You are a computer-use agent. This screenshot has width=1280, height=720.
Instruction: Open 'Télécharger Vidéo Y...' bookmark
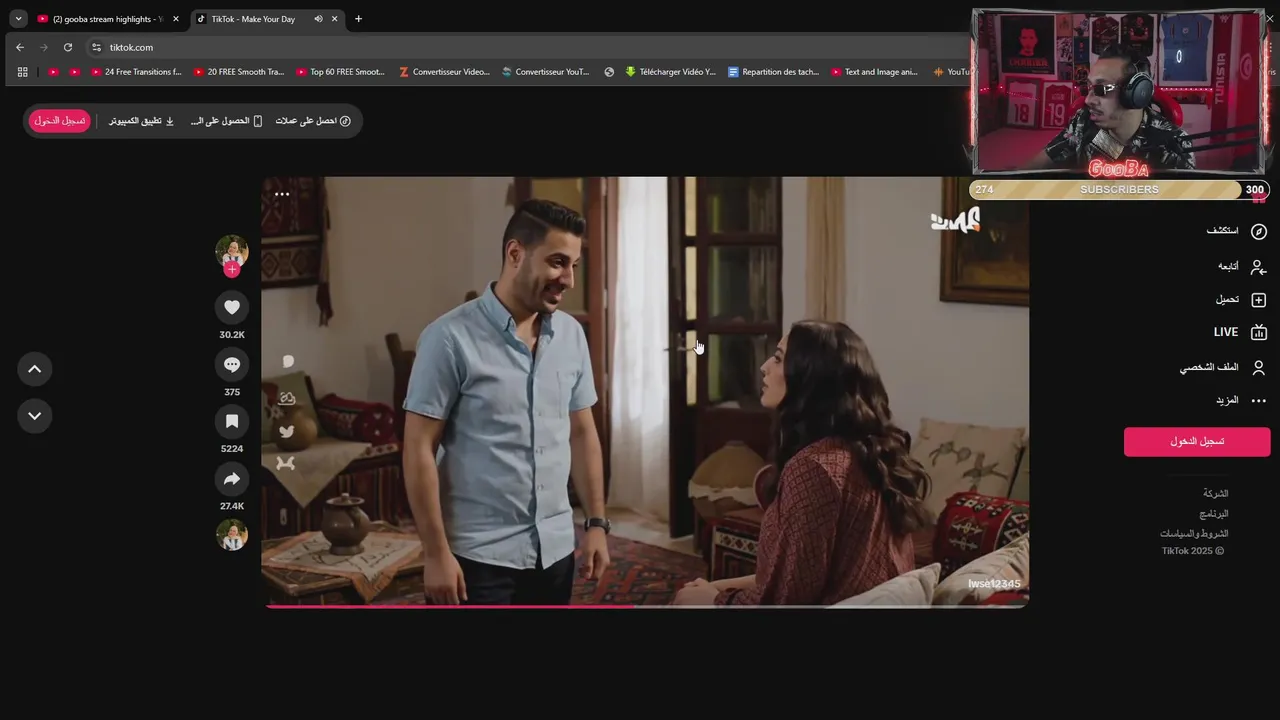[x=671, y=72]
